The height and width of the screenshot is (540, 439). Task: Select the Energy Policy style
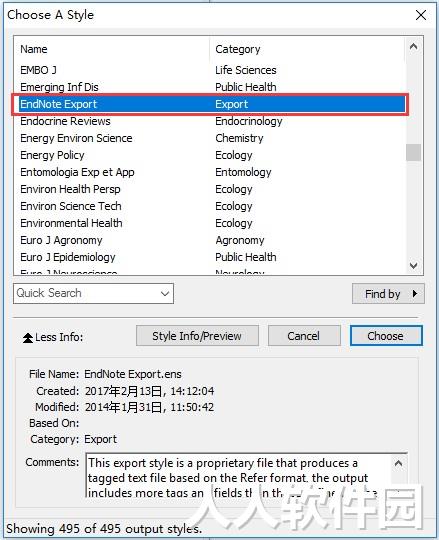pos(52,155)
